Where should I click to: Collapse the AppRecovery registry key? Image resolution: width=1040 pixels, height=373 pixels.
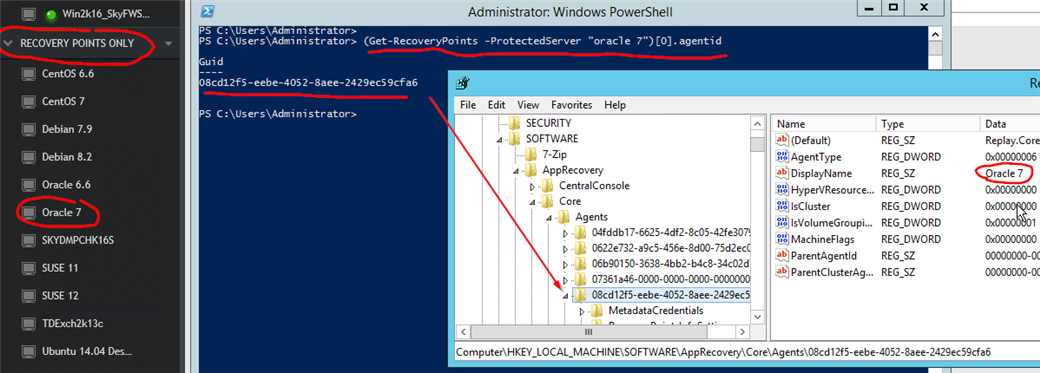pyautogui.click(x=517, y=171)
